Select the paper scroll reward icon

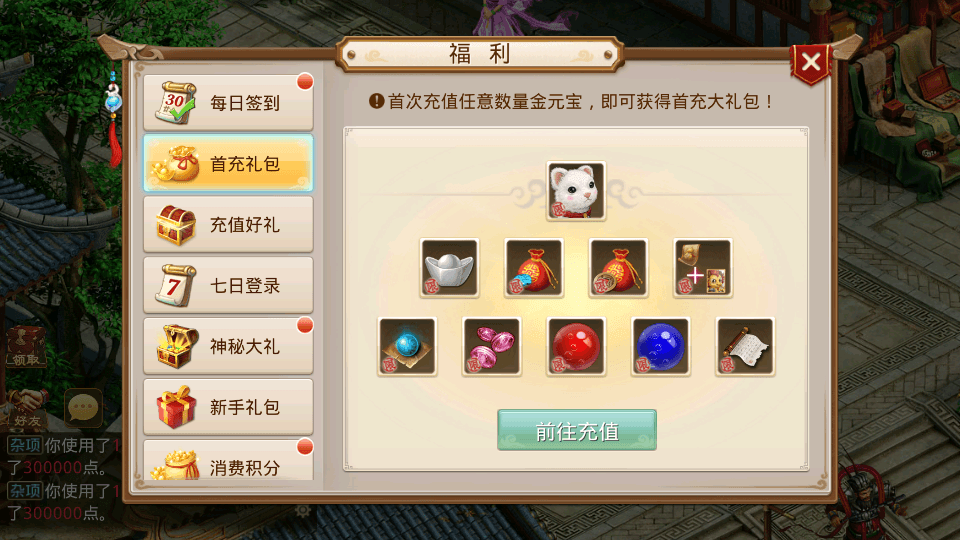744,347
